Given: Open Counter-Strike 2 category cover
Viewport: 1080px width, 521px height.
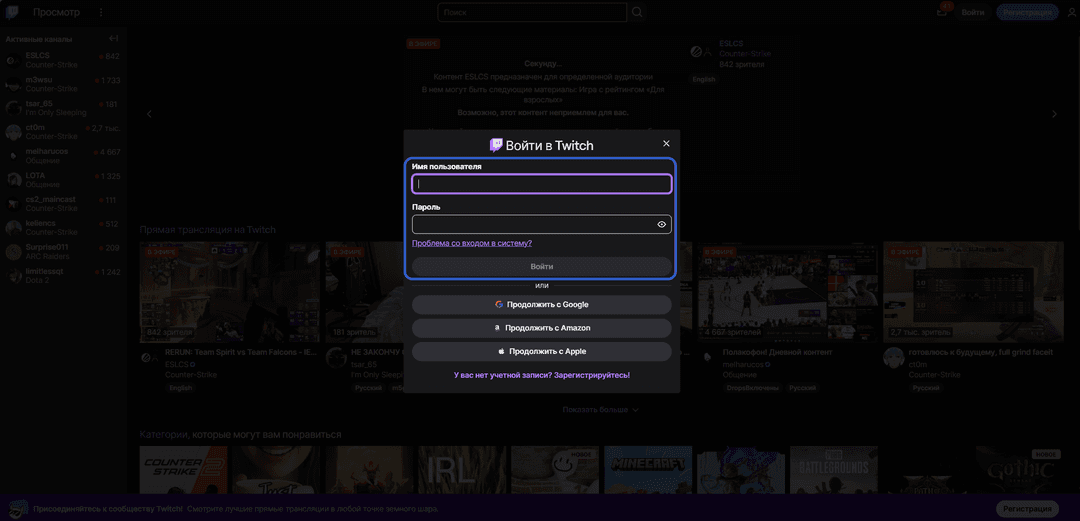Looking at the screenshot, I should click(x=184, y=470).
